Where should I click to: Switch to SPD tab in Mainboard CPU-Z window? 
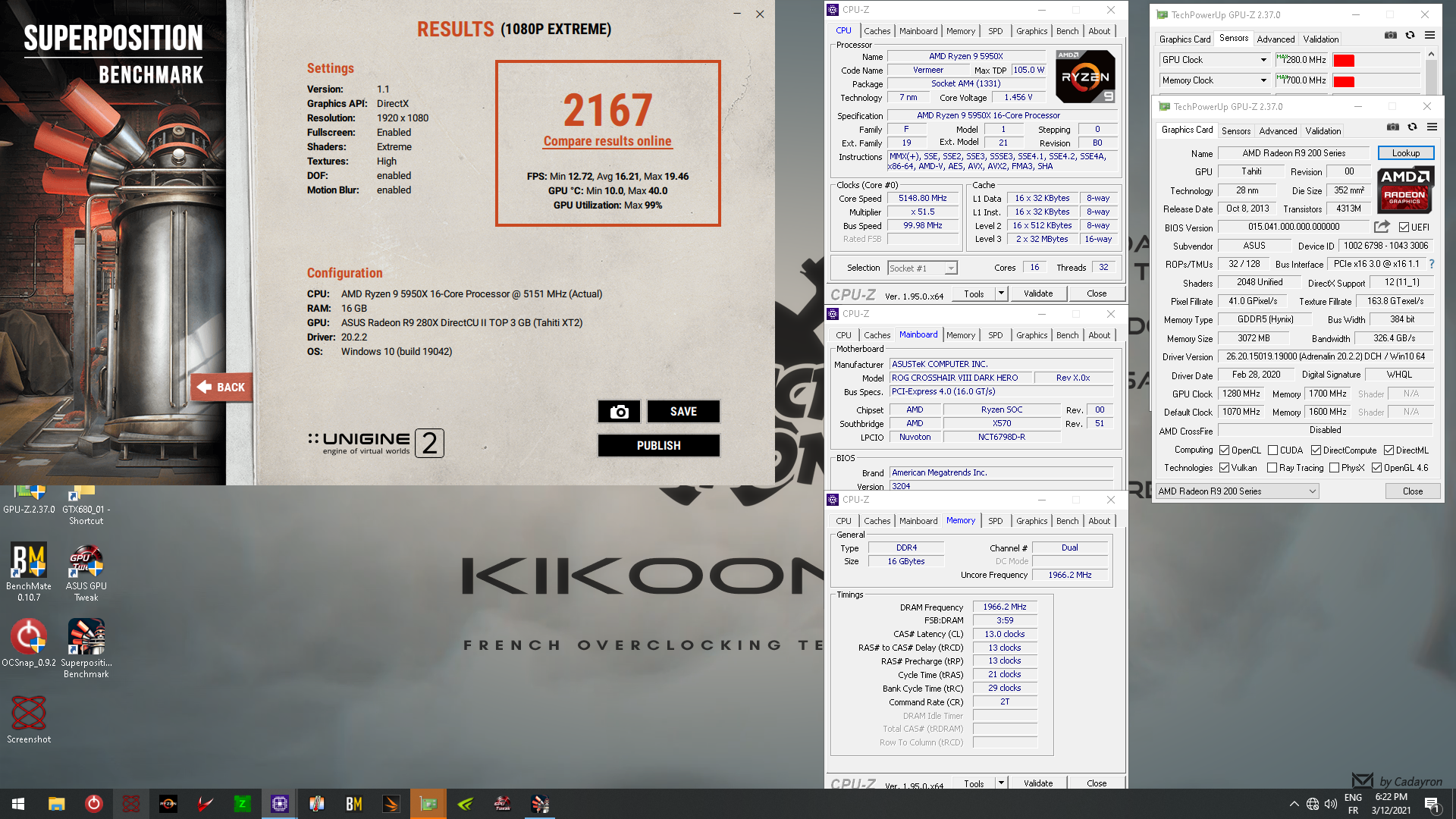point(995,335)
